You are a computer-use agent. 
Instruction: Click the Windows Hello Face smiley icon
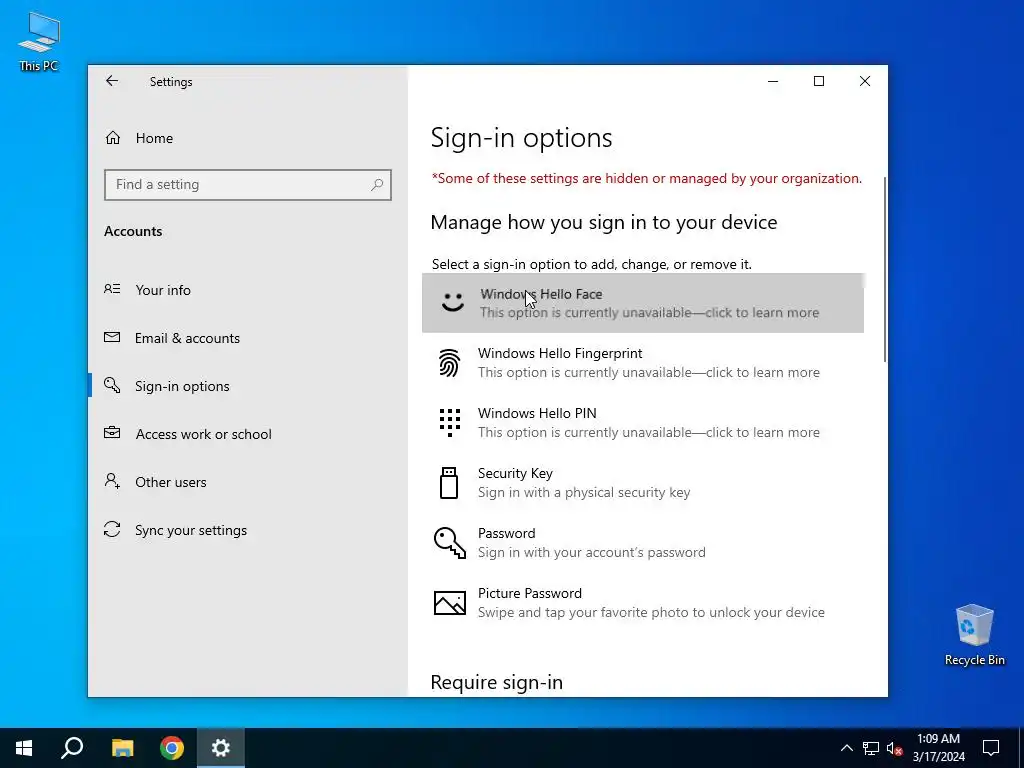coord(452,302)
